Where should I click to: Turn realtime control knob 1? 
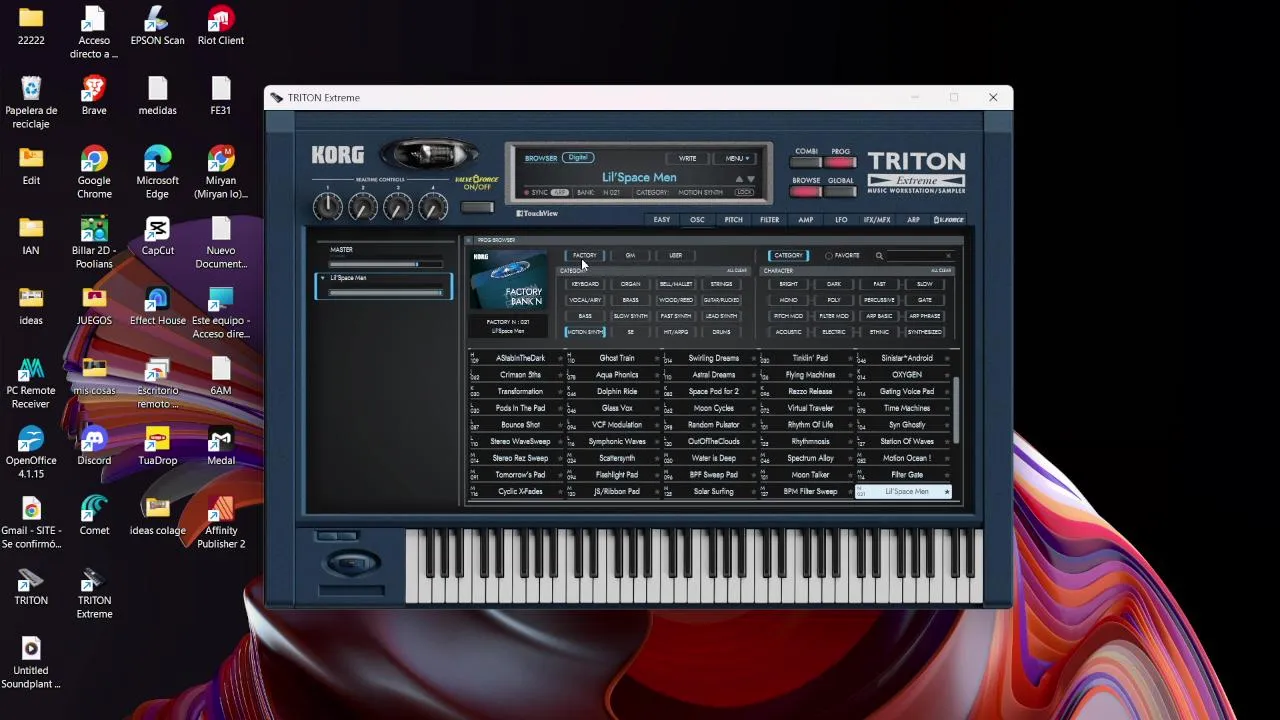point(328,207)
